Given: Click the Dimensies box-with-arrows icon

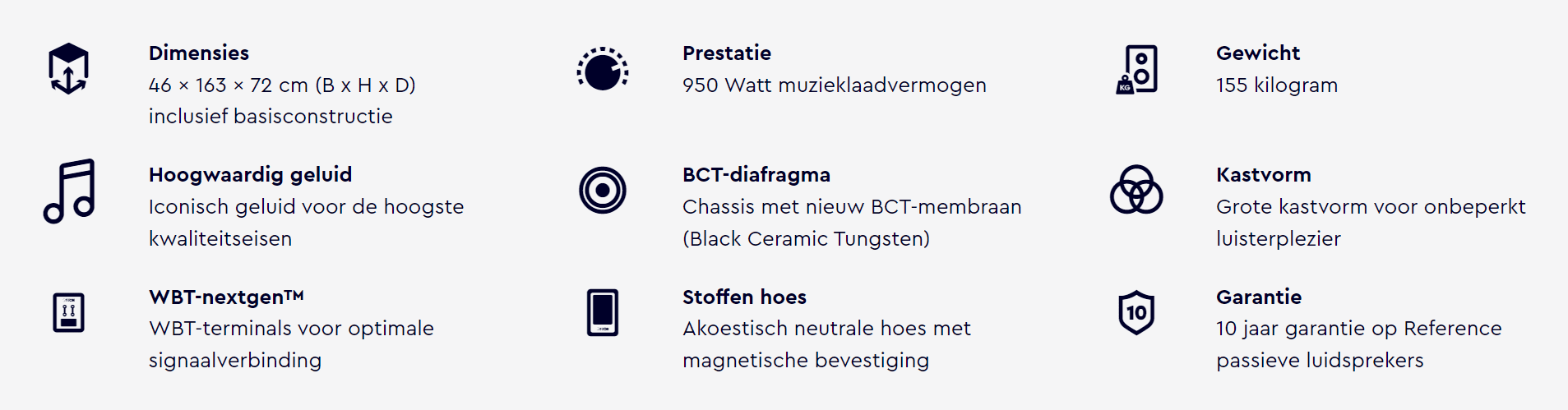Looking at the screenshot, I should tap(68, 69).
